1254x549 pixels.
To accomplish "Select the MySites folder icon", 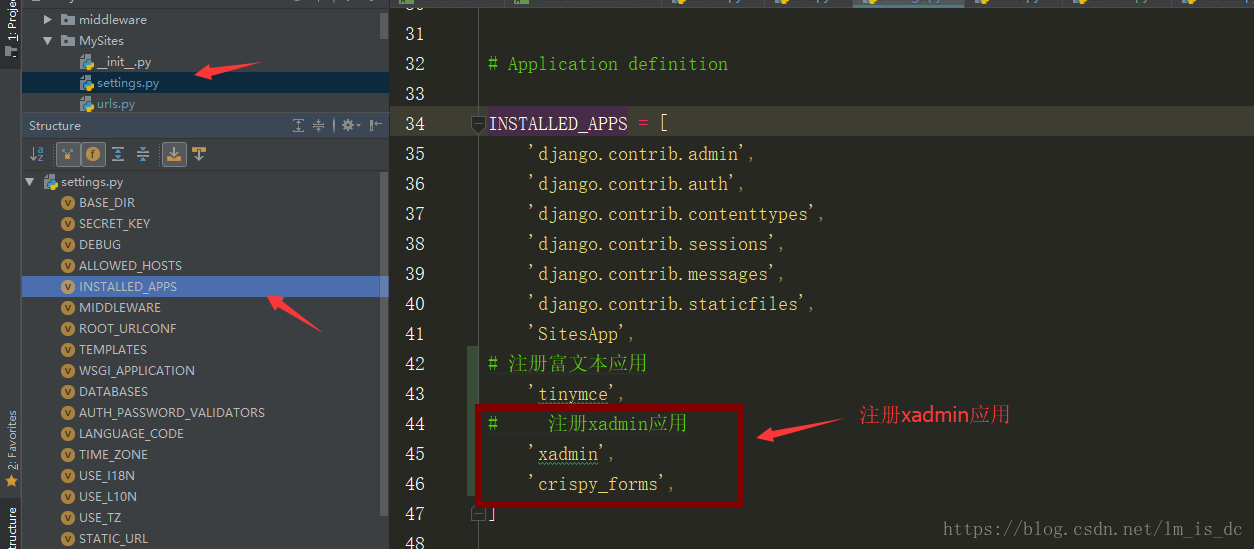I will click(68, 41).
